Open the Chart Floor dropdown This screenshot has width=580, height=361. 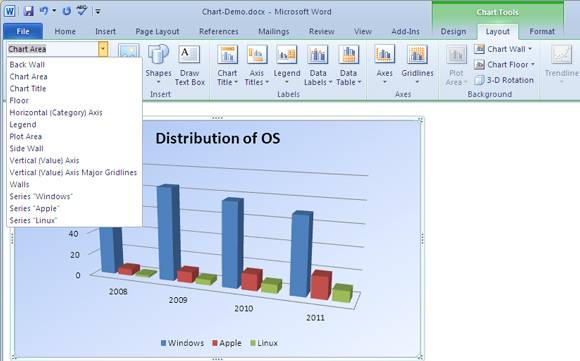point(505,65)
